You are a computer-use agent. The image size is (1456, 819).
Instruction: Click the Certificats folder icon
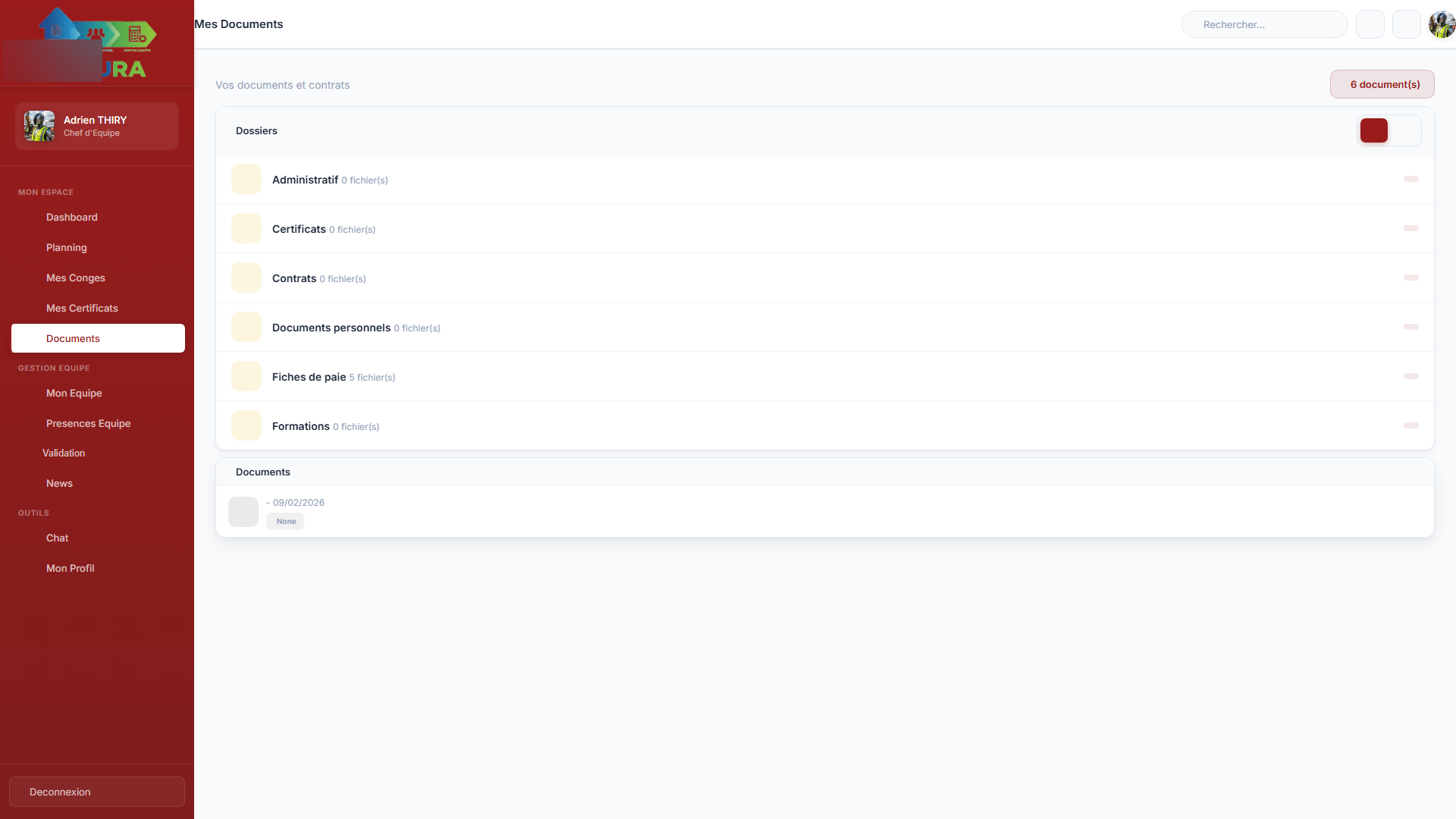pos(246,228)
